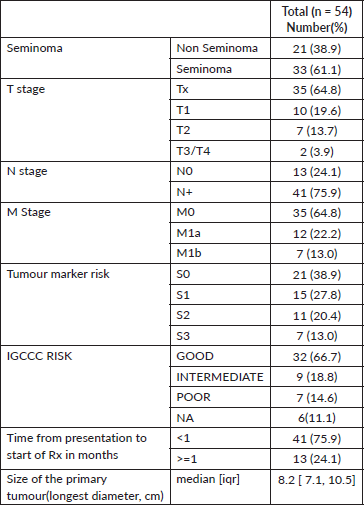Click the 'Total (n = 54)' column header
The height and width of the screenshot is (505, 364).
click(x=317, y=19)
